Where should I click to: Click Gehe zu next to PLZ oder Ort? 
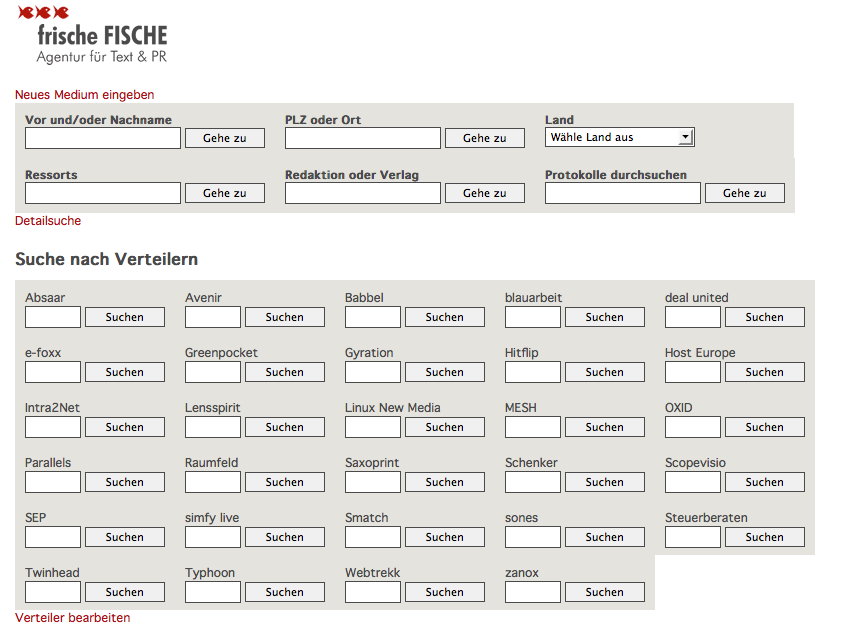coord(485,138)
